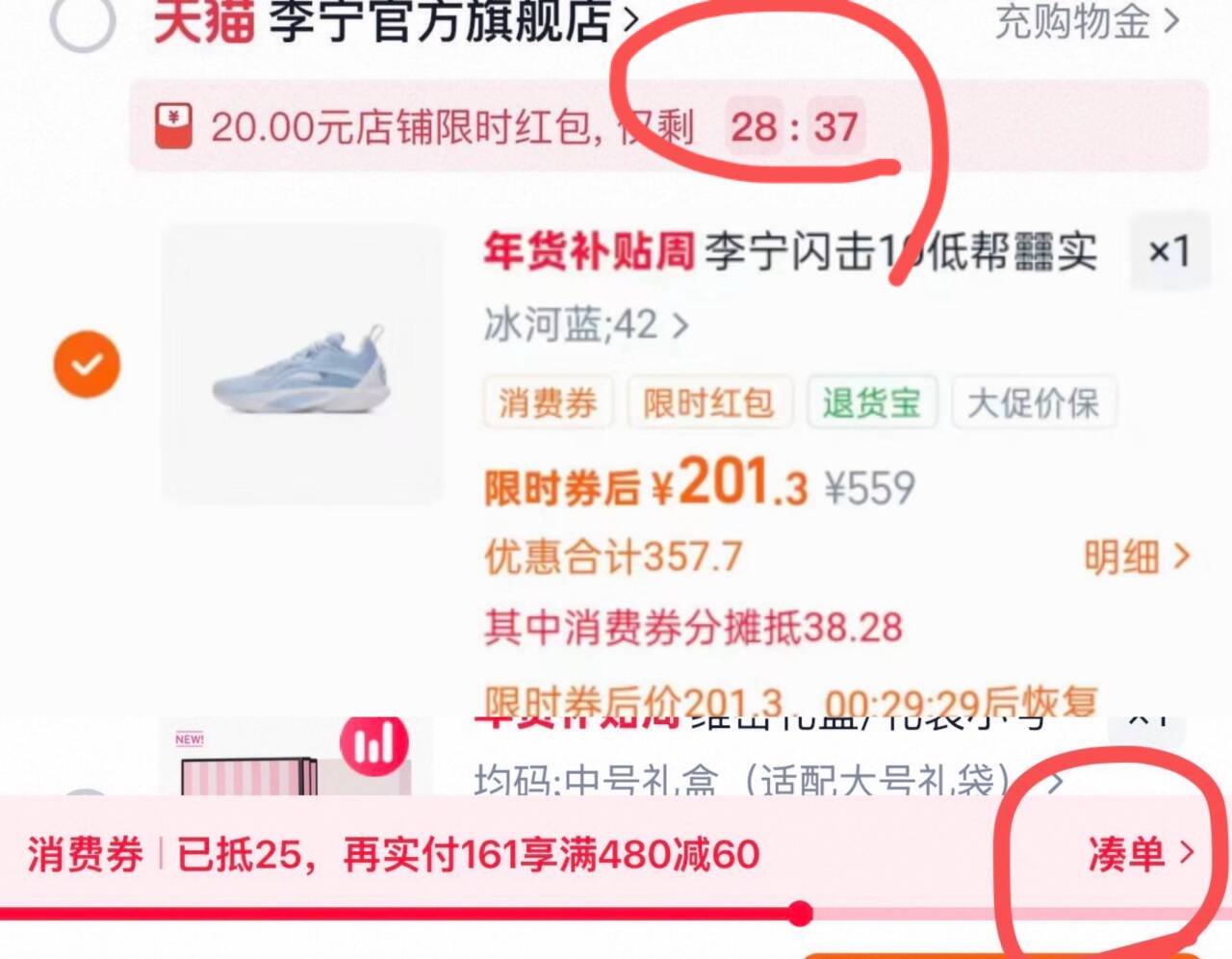Image resolution: width=1232 pixels, height=959 pixels.
Task: Open the blue sneaker product thumbnail
Action: coord(303,363)
